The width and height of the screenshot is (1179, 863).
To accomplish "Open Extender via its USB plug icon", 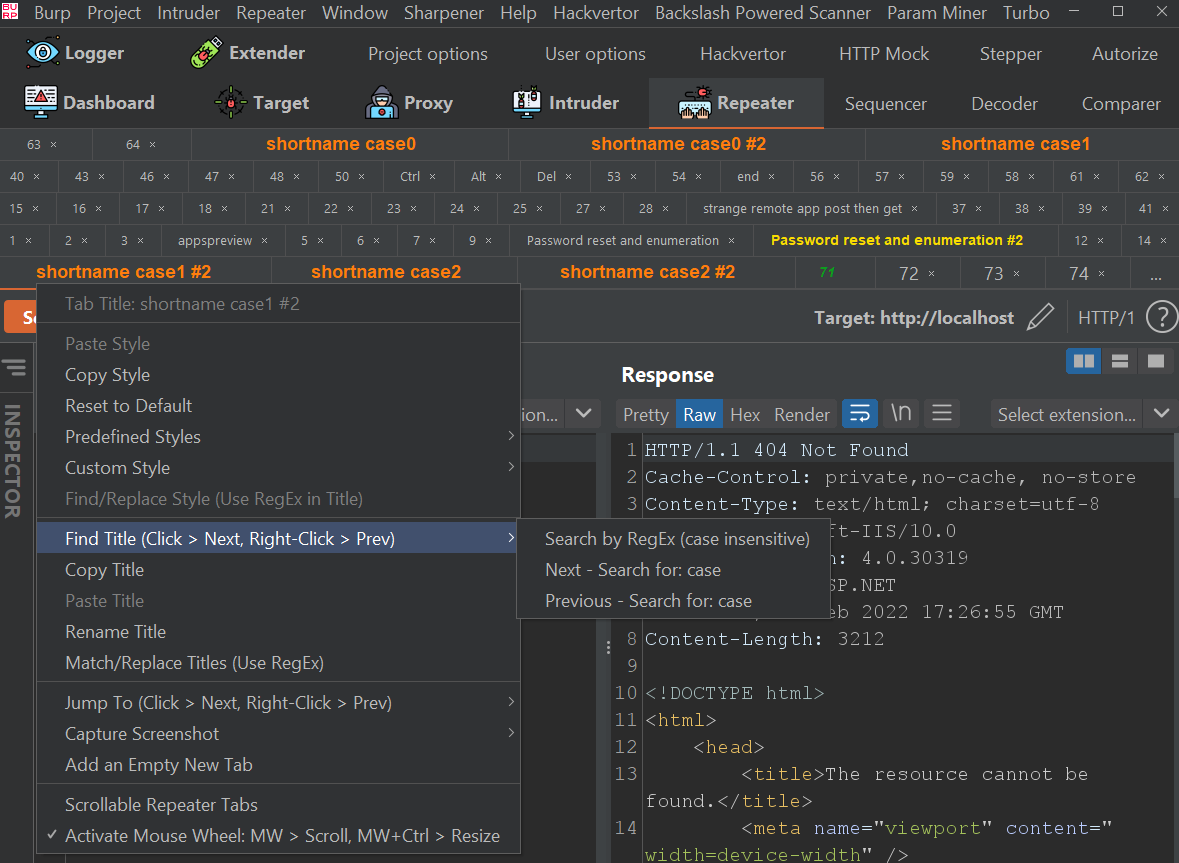I will tap(206, 53).
